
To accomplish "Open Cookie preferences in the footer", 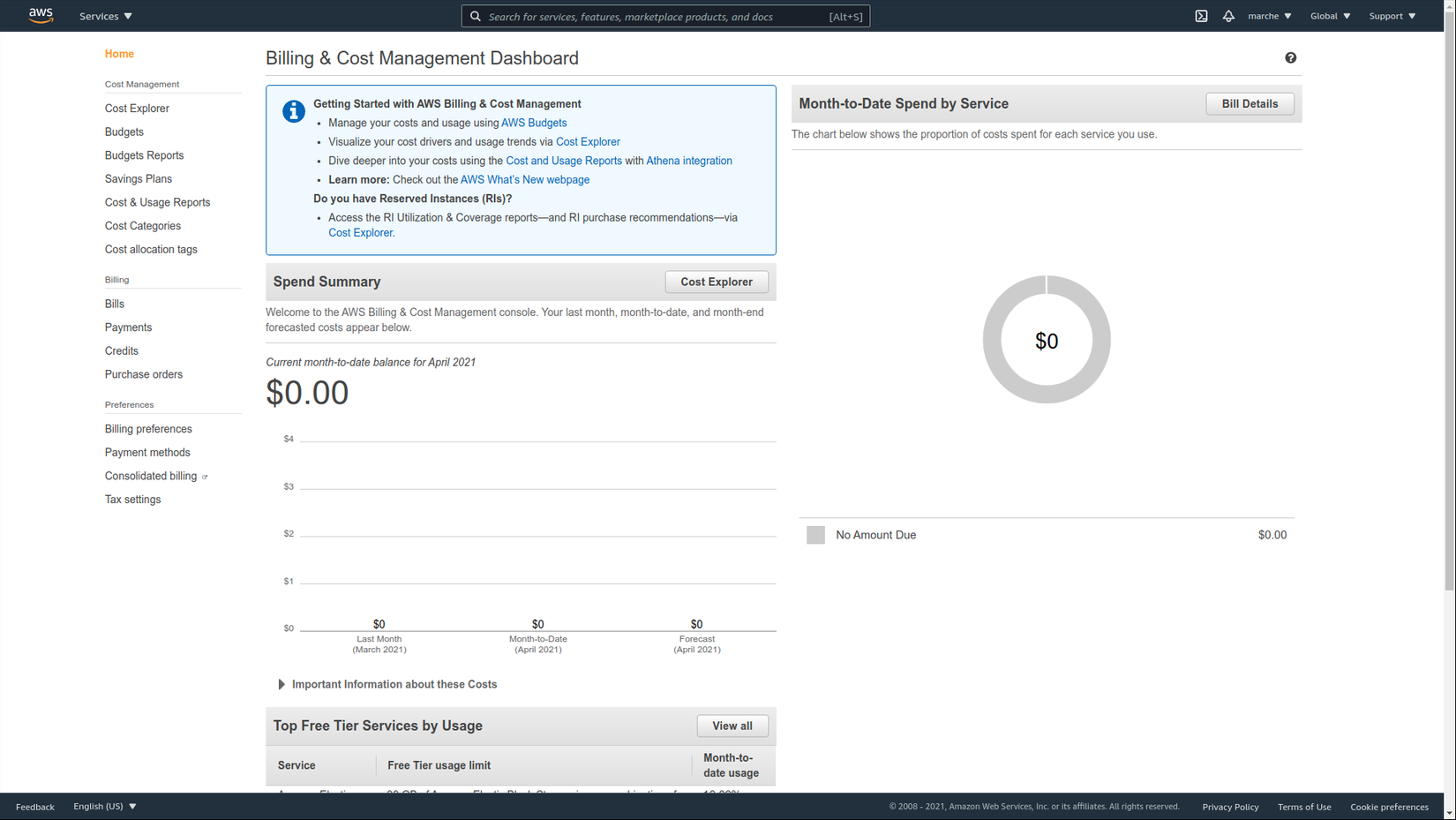I will point(1389,807).
